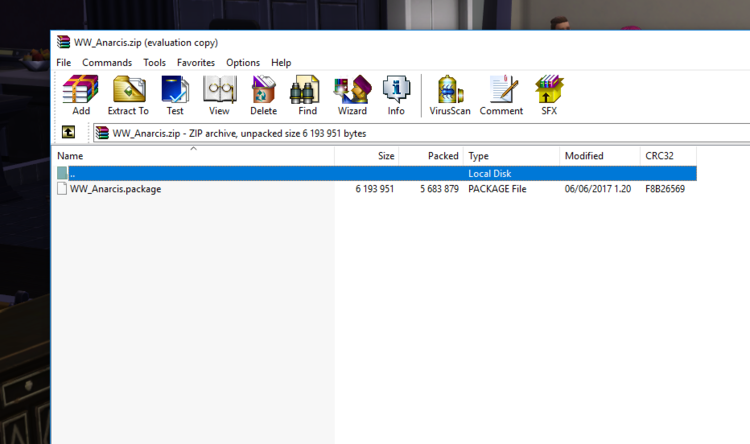
Task: Click the archive path address field
Action: coord(421,133)
